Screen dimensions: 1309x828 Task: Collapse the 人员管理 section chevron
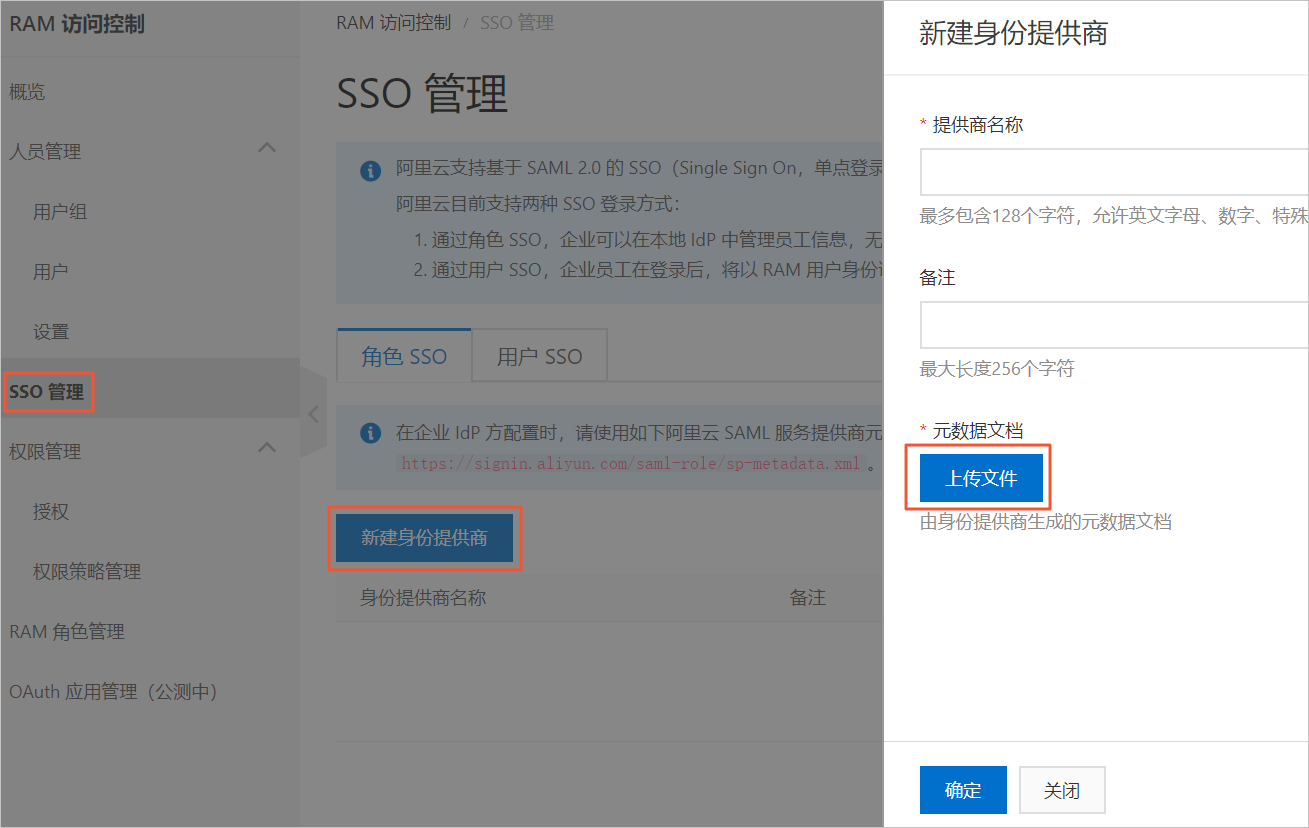click(x=267, y=149)
